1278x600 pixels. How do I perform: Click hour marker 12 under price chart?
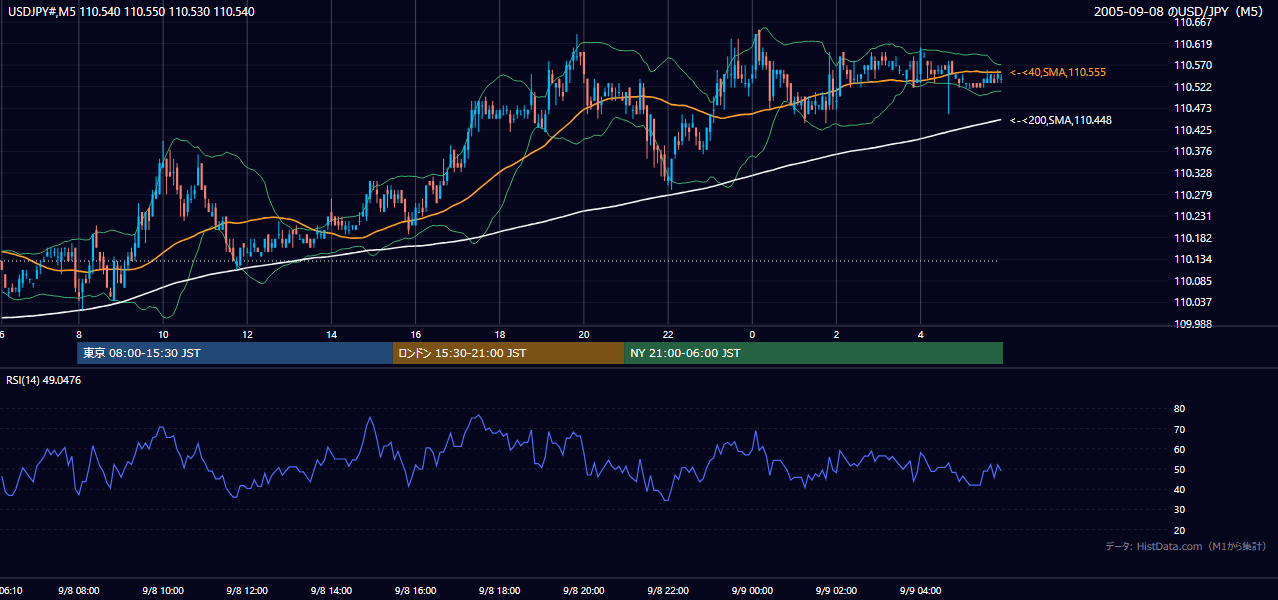coord(246,335)
